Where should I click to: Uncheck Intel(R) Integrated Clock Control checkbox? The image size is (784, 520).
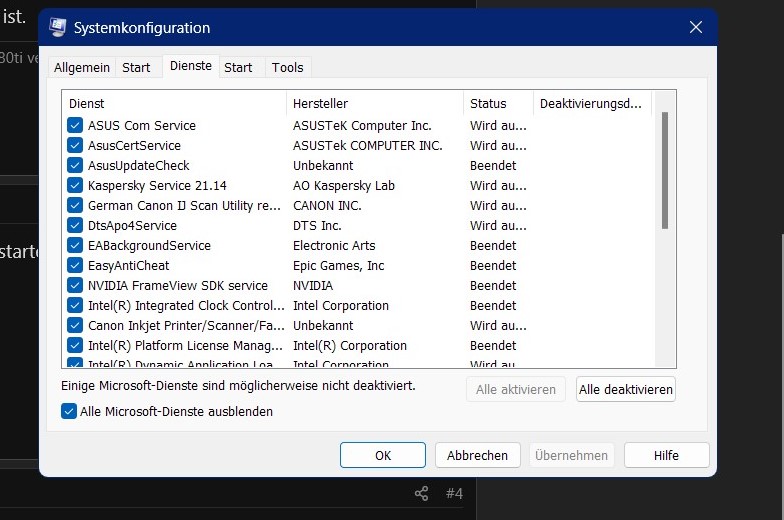pyautogui.click(x=75, y=306)
